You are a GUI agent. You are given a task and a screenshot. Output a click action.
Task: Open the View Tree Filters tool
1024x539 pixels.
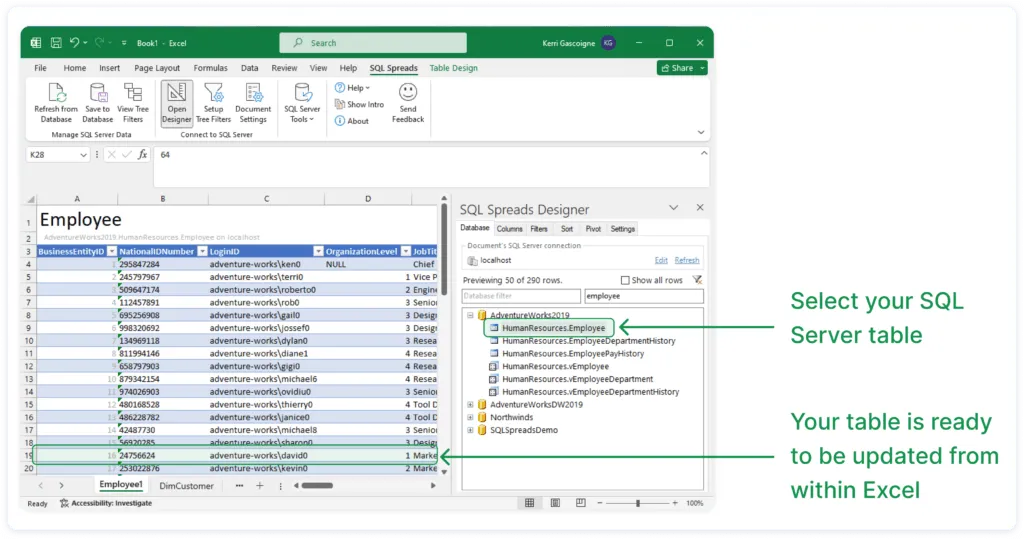133,93
